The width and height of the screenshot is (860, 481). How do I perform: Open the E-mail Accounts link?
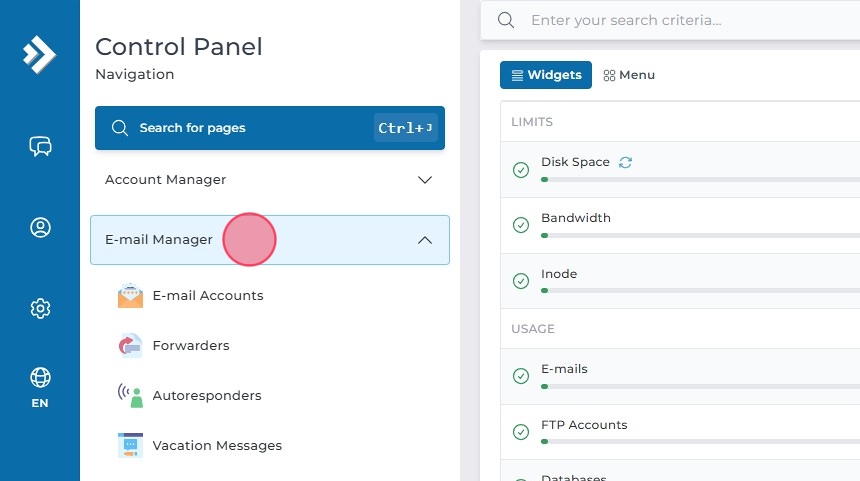[x=208, y=296]
